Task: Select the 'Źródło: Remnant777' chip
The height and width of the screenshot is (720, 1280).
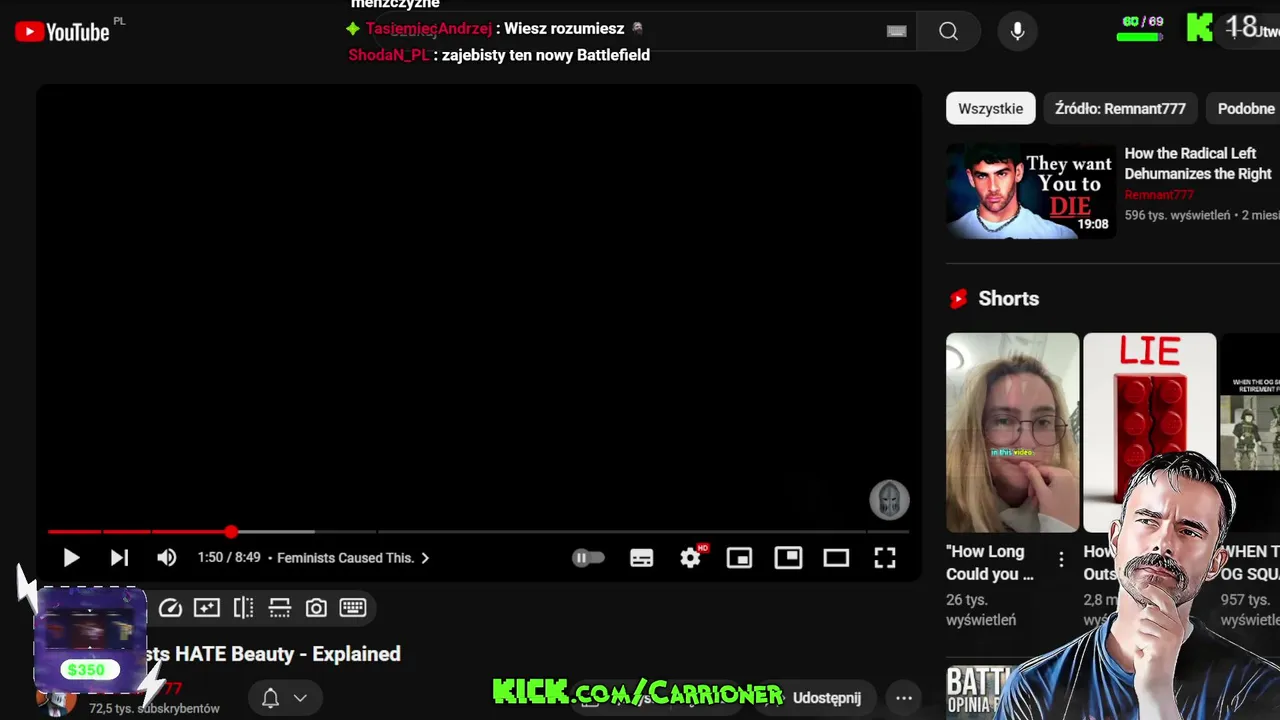Action: (1120, 108)
